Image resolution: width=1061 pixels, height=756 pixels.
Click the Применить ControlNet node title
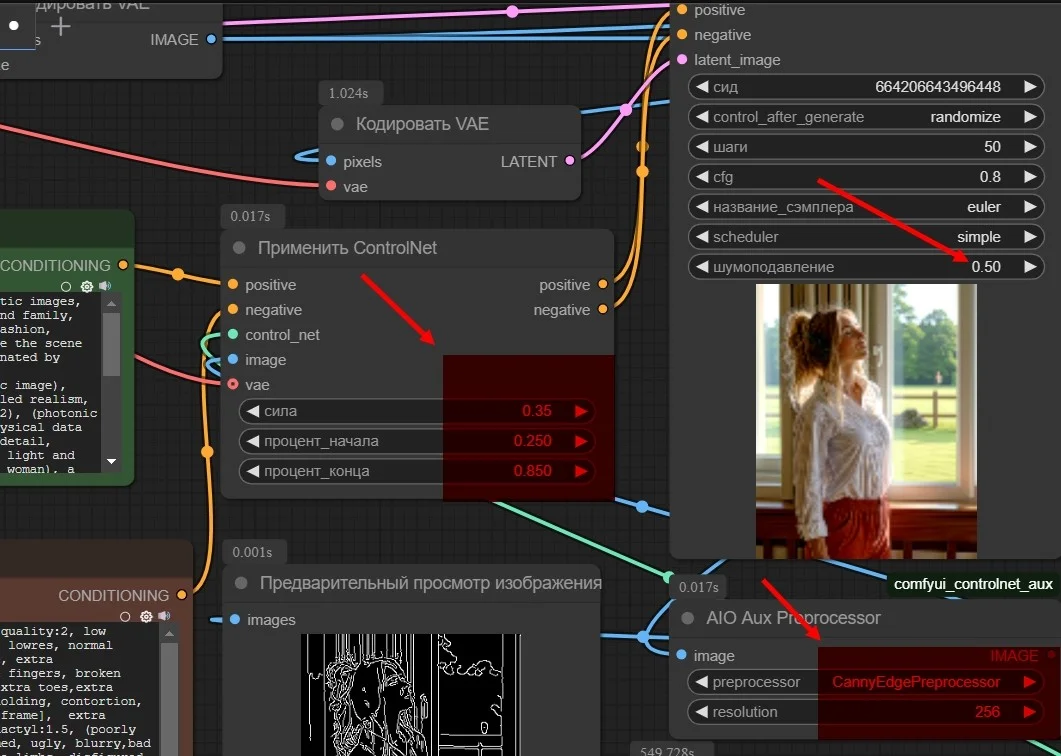pyautogui.click(x=347, y=248)
